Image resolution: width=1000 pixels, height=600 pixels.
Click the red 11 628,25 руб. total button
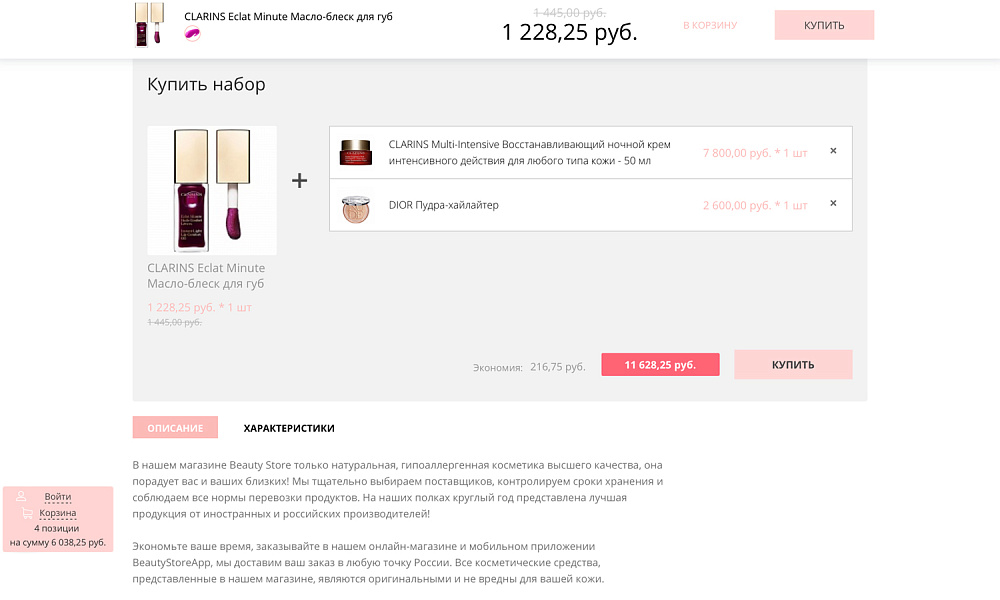pos(660,364)
